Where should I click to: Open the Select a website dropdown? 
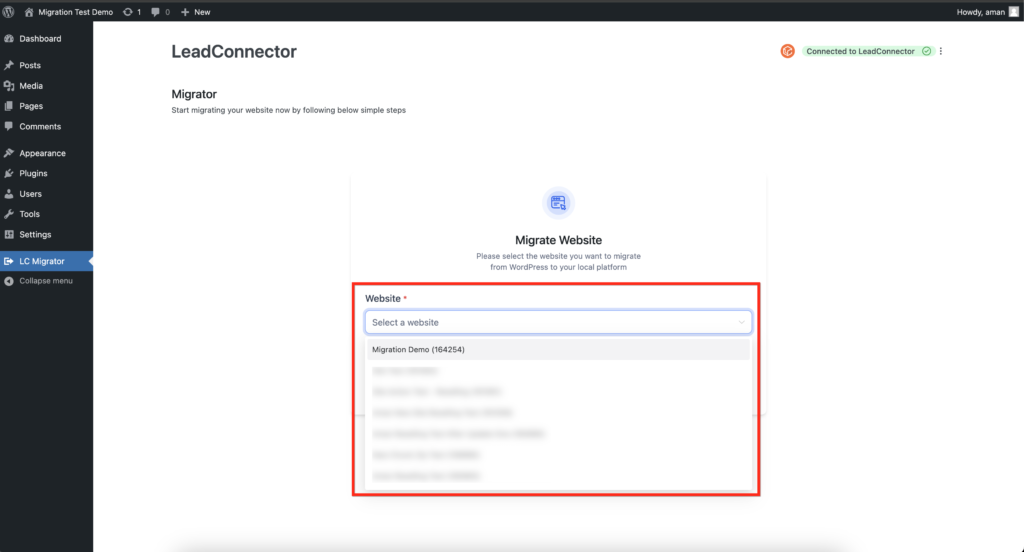coord(558,322)
